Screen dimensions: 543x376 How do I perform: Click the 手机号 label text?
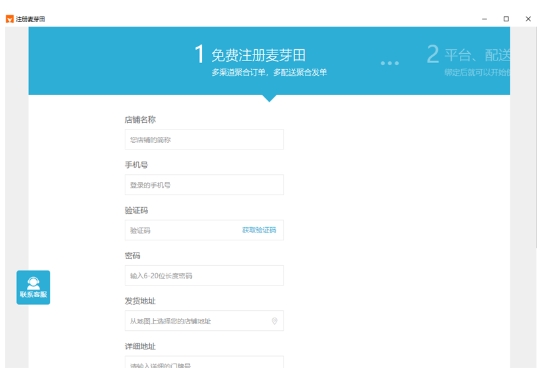pyautogui.click(x=136, y=165)
